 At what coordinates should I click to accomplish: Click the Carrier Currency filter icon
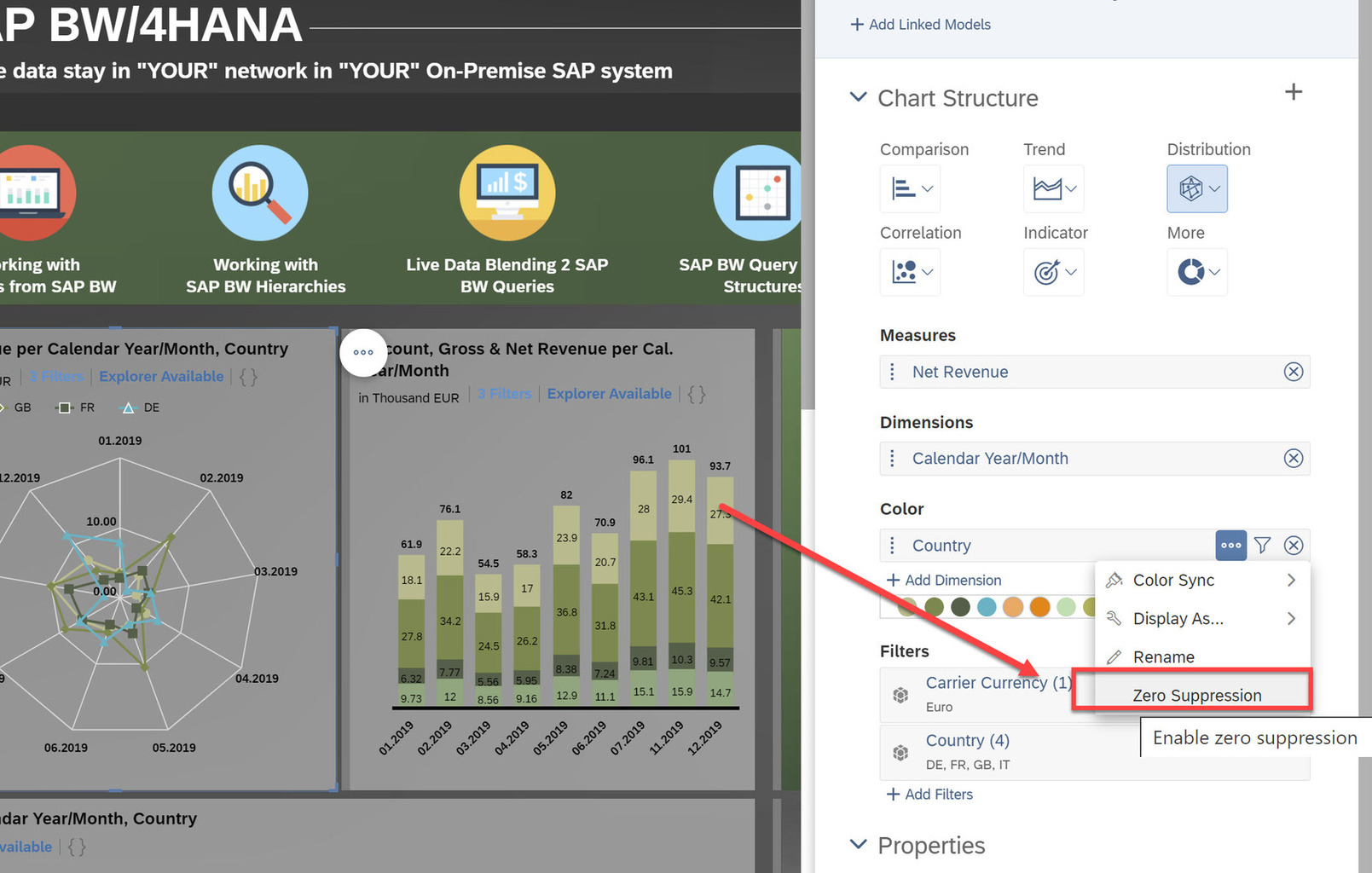pos(900,695)
